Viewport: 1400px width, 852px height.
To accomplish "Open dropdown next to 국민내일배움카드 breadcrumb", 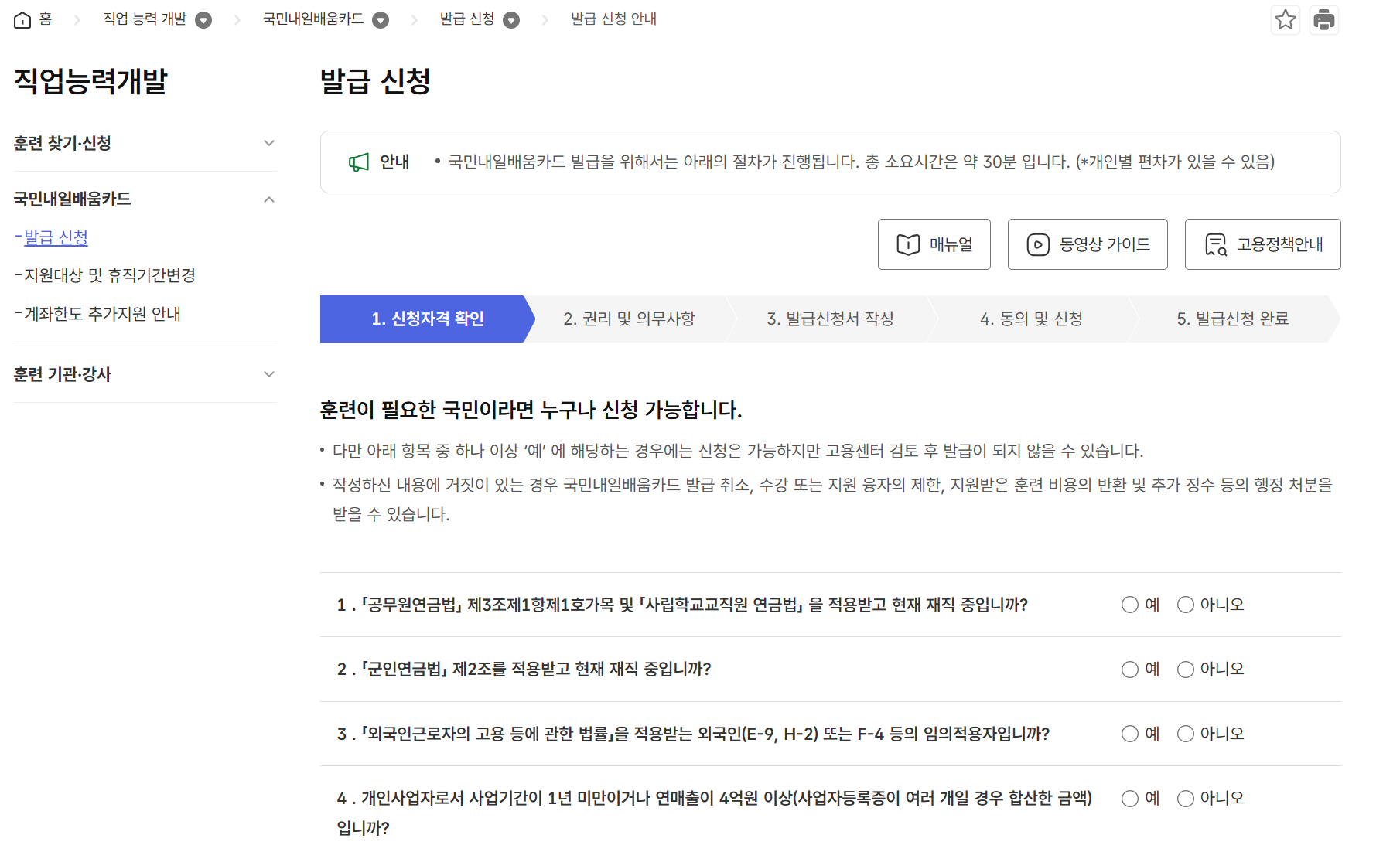I will [381, 20].
